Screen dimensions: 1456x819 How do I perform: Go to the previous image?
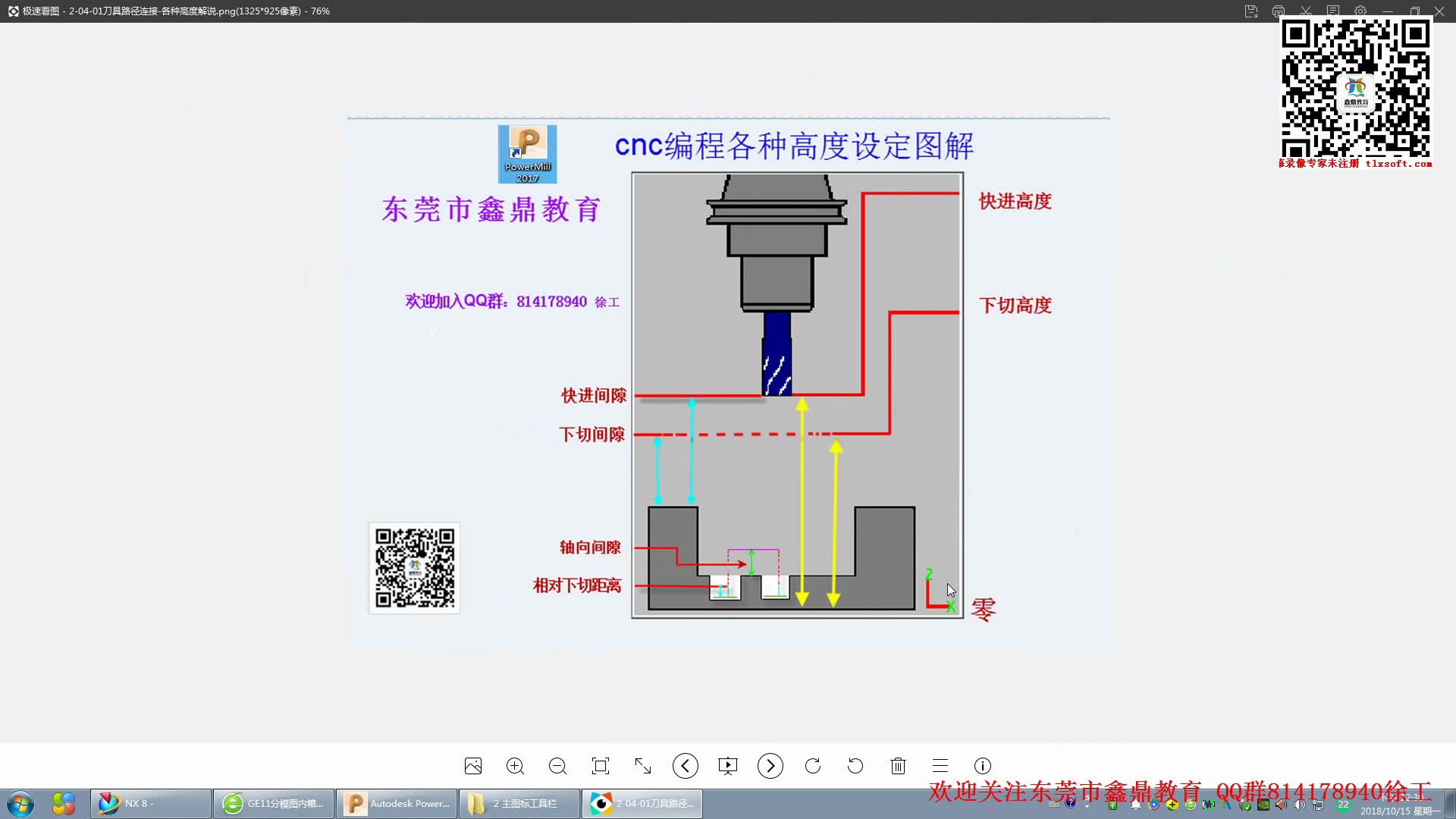click(x=686, y=766)
